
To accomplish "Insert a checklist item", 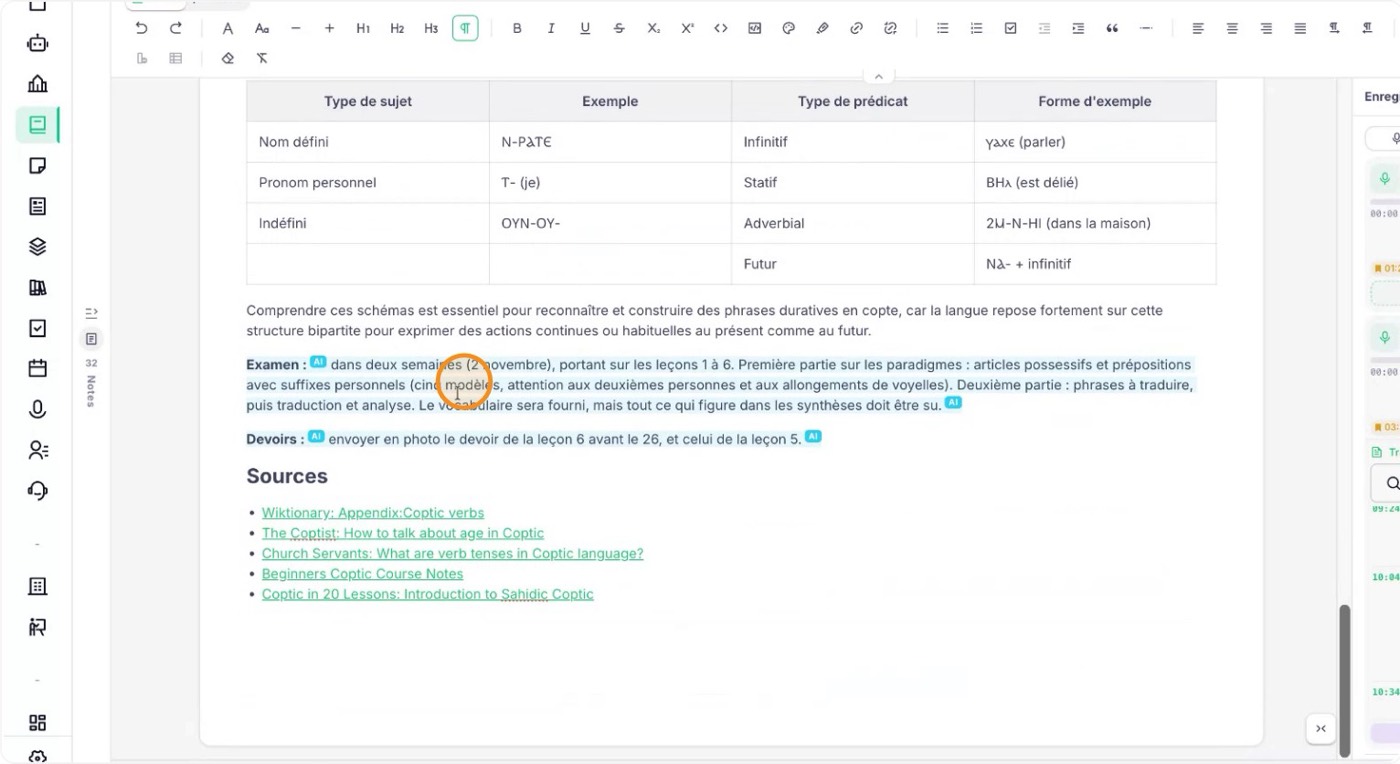I will click(x=1010, y=28).
